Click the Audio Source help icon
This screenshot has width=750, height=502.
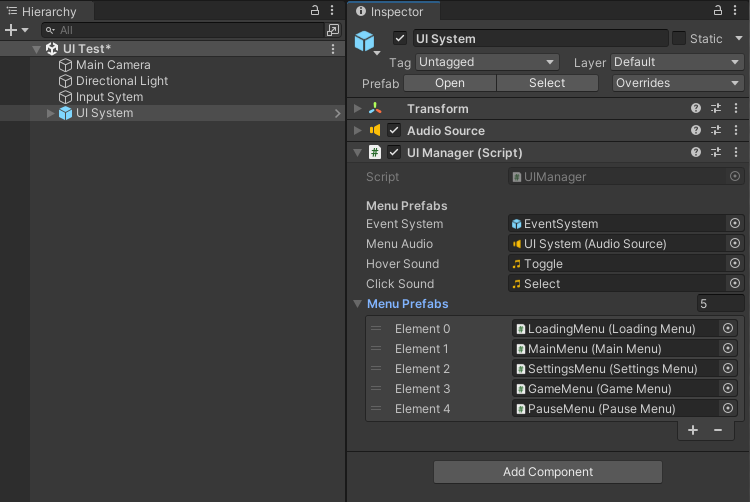(696, 130)
